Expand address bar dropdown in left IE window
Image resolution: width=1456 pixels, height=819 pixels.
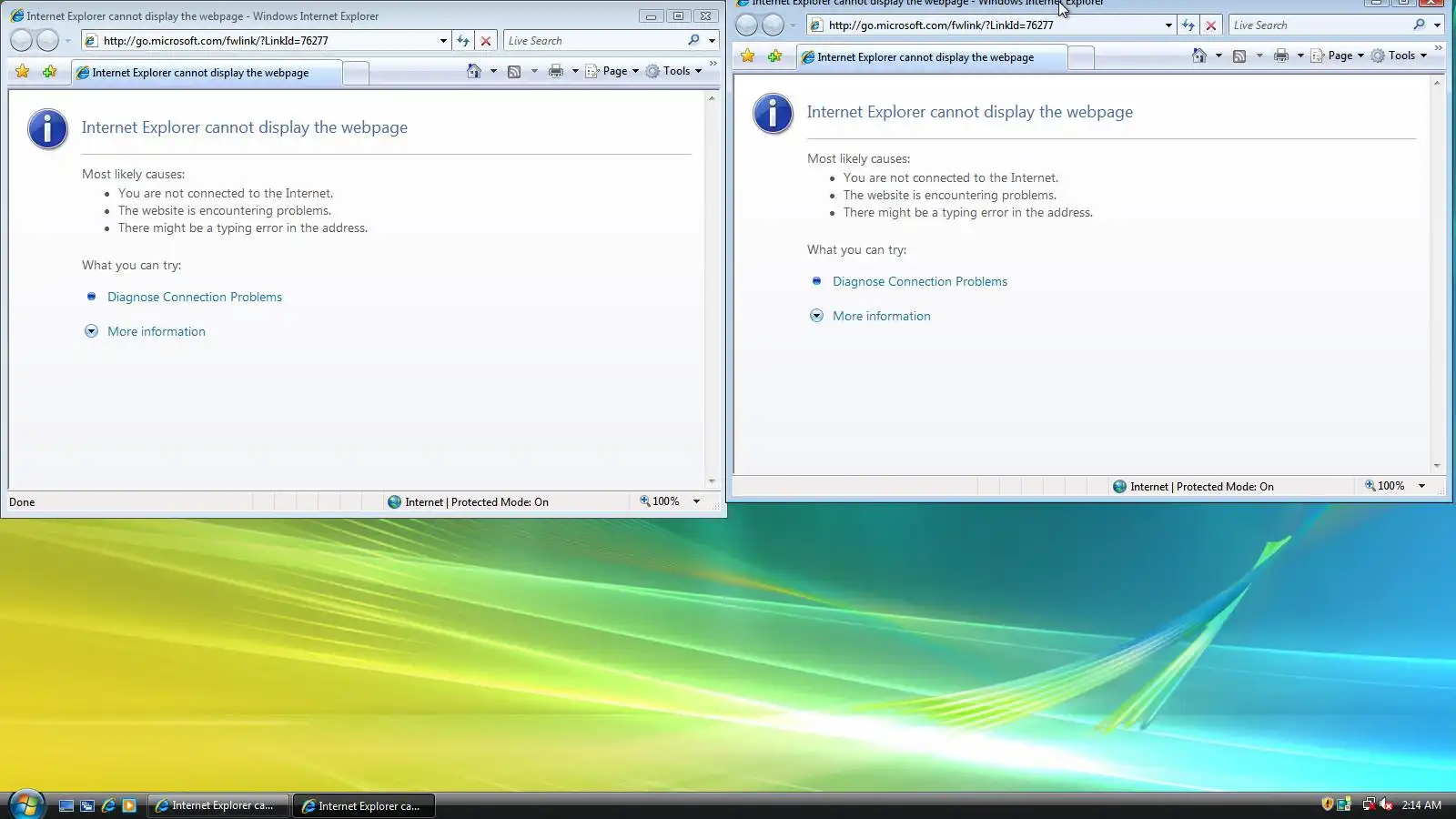click(x=443, y=41)
